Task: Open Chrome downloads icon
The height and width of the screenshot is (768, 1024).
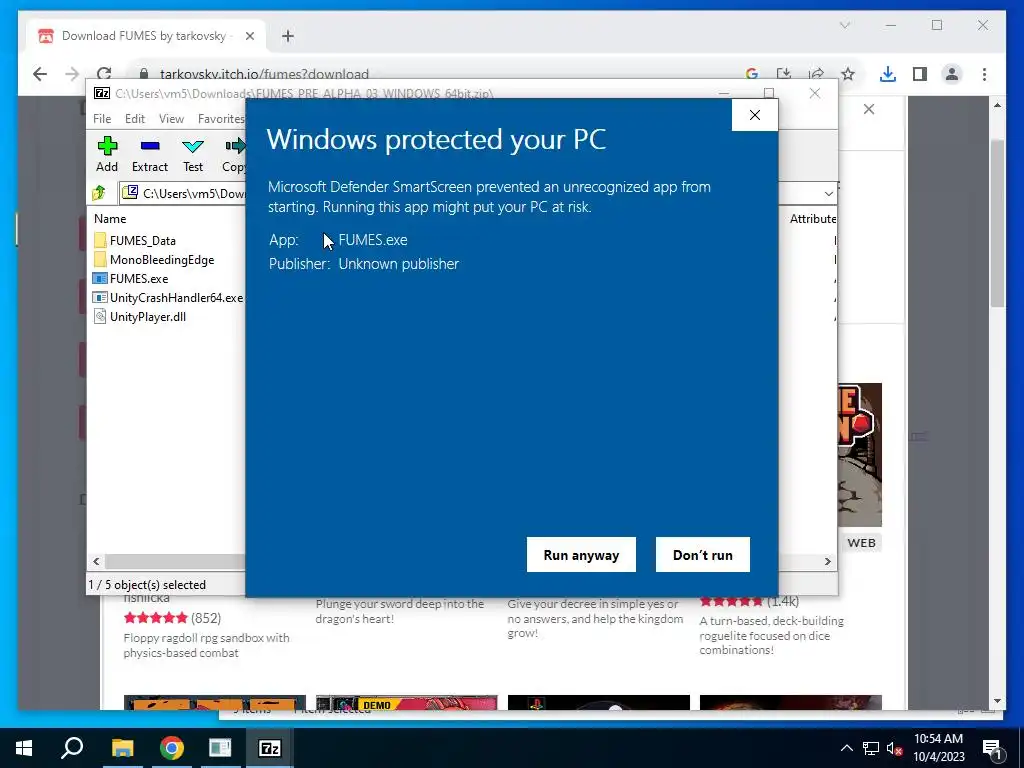Action: (888, 74)
